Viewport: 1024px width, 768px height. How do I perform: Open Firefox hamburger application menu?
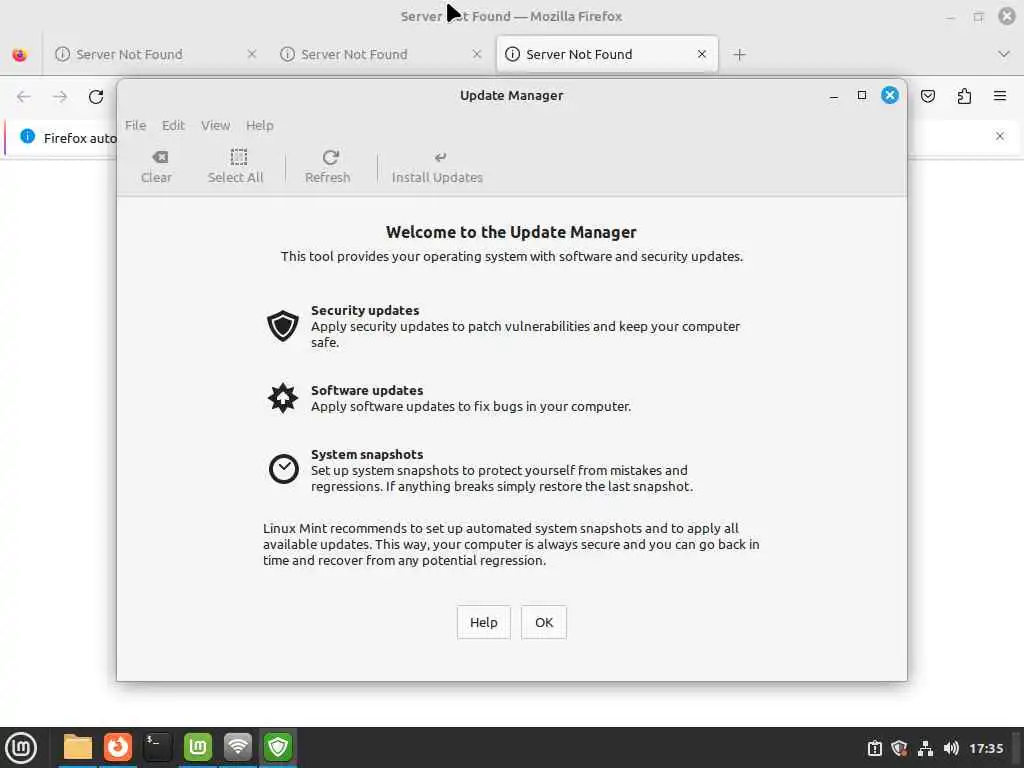coord(1000,97)
